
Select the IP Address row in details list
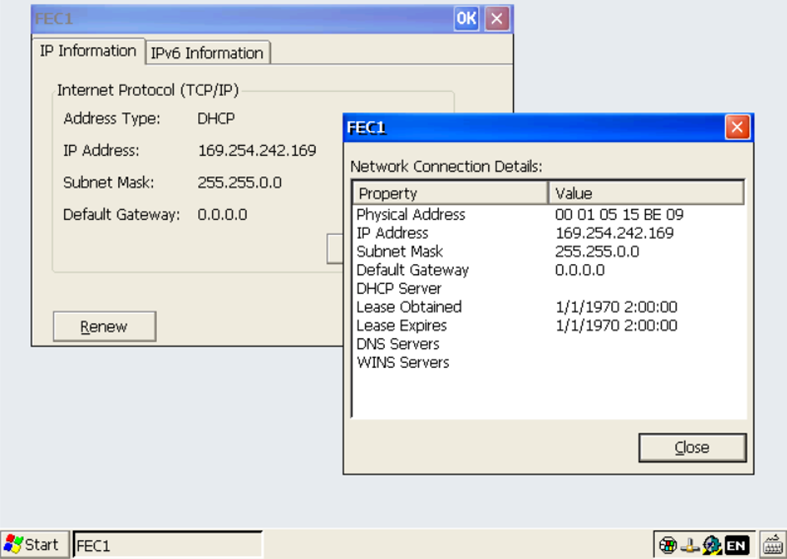[x=549, y=233]
